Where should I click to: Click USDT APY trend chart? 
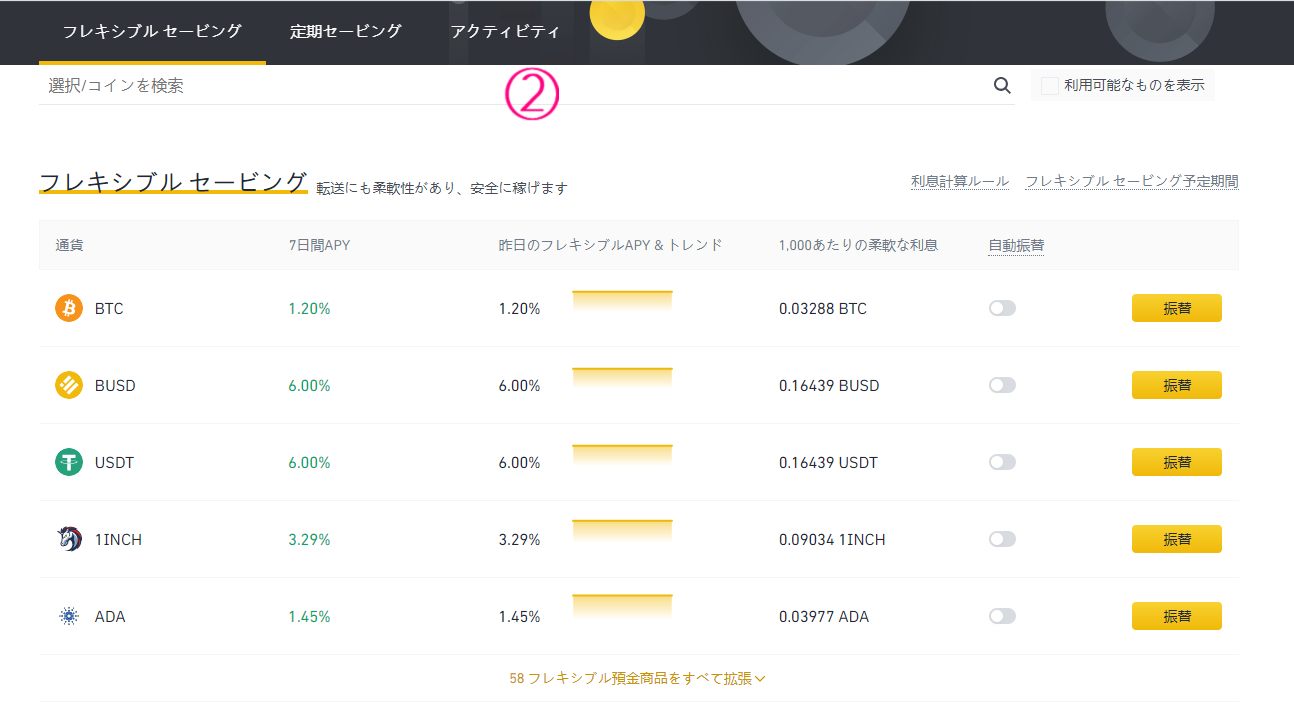[622, 455]
